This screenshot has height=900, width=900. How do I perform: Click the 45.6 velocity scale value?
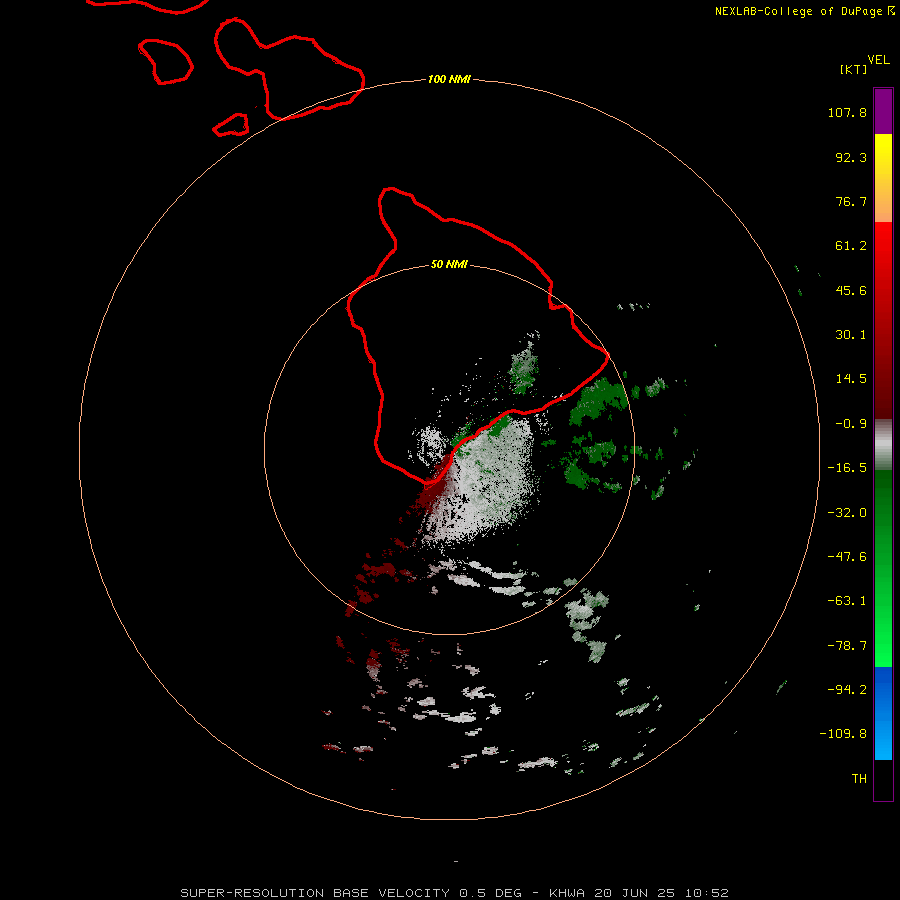tap(851, 290)
